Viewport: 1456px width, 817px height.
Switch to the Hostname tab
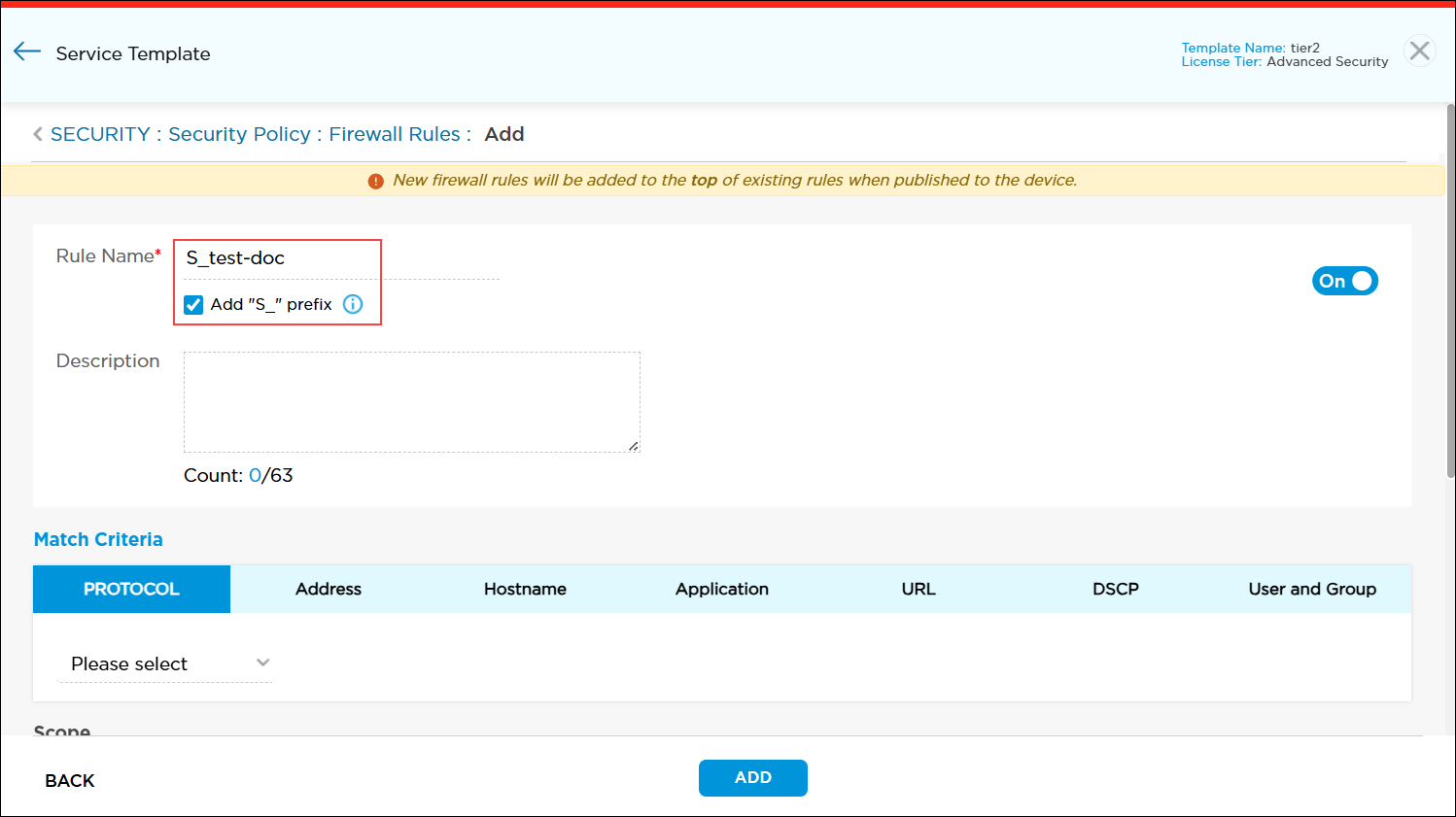point(525,589)
